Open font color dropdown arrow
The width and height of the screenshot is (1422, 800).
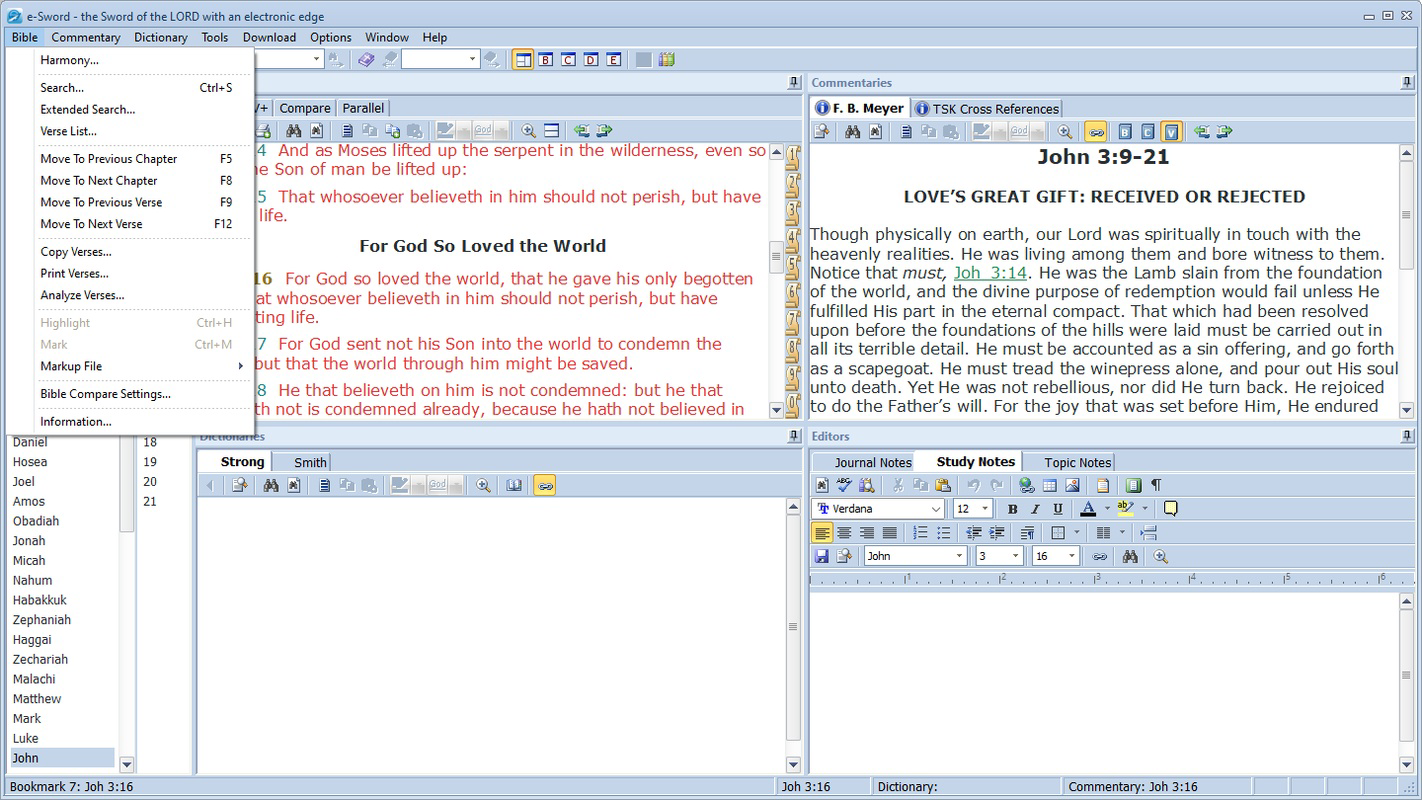[x=1106, y=509]
